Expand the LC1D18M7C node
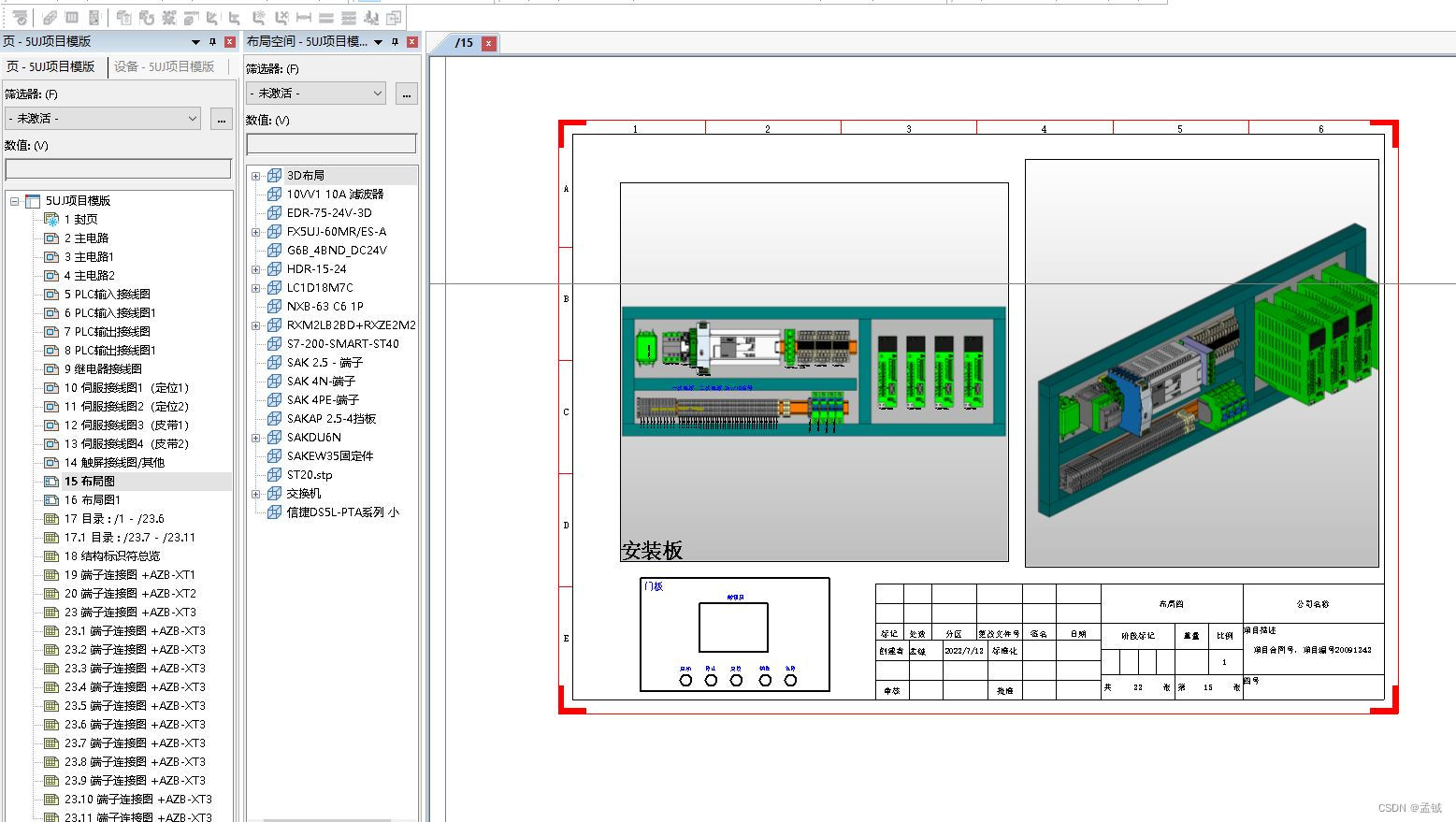This screenshot has width=1456, height=822. (255, 288)
